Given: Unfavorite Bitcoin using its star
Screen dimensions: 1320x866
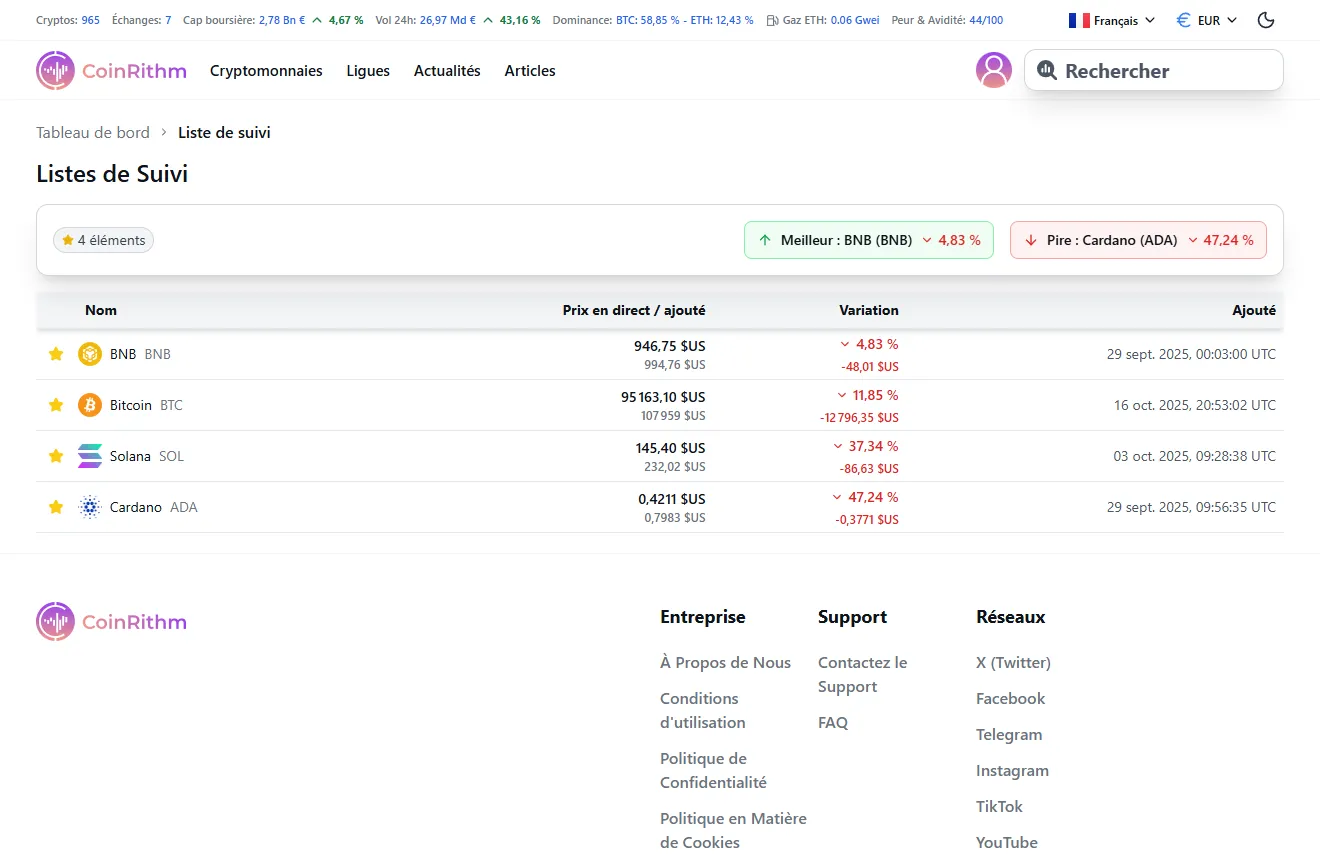Looking at the screenshot, I should (x=55, y=404).
